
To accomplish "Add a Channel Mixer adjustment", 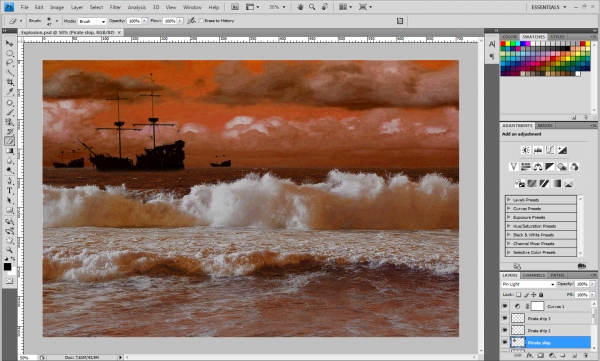I will [574, 167].
